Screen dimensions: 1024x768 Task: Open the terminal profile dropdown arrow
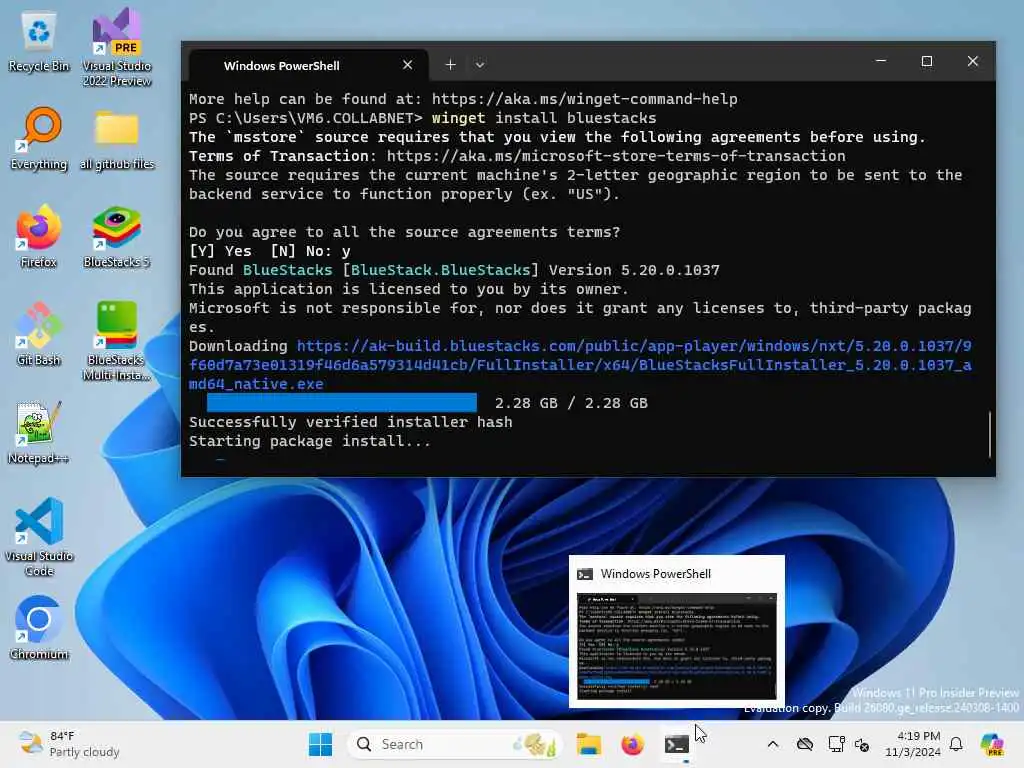(480, 65)
